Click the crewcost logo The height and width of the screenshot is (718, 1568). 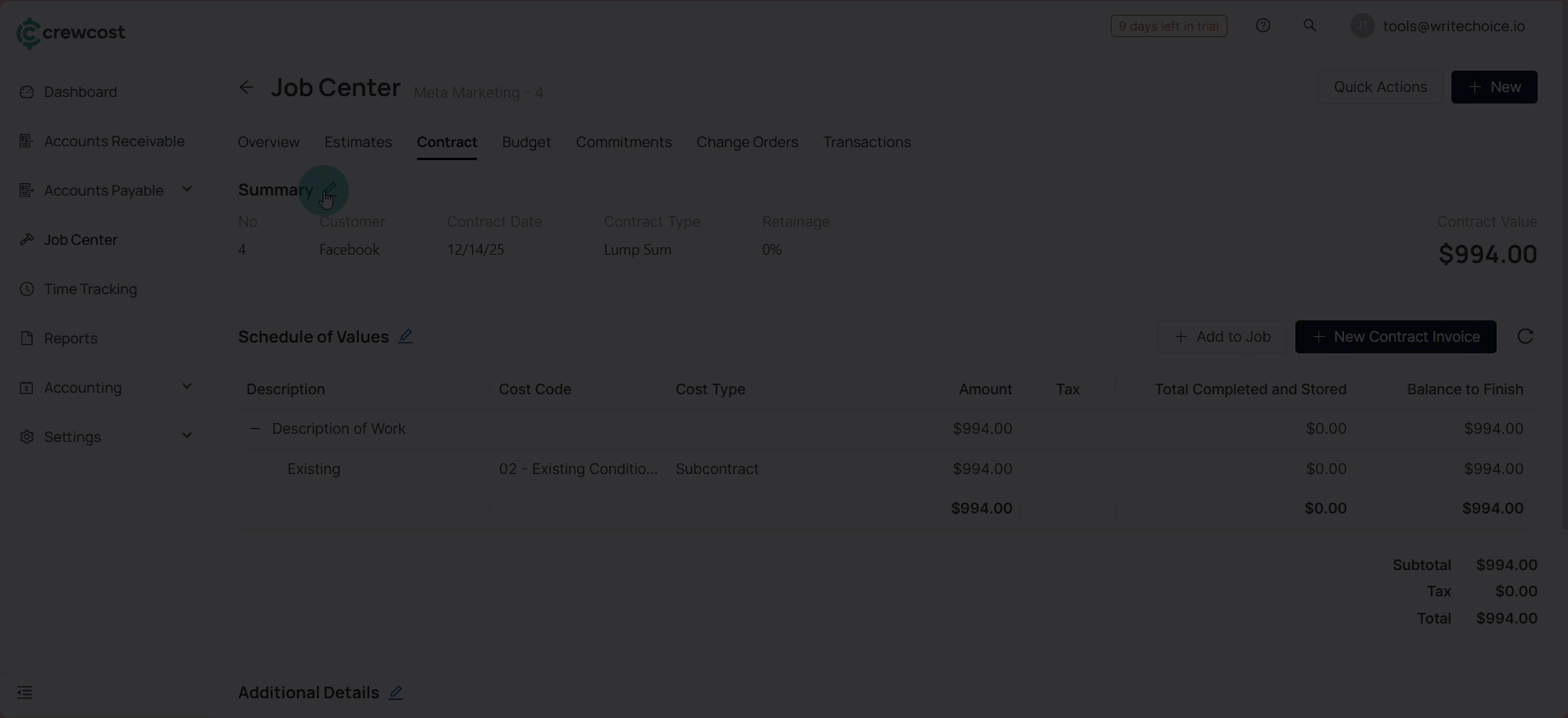pyautogui.click(x=71, y=33)
